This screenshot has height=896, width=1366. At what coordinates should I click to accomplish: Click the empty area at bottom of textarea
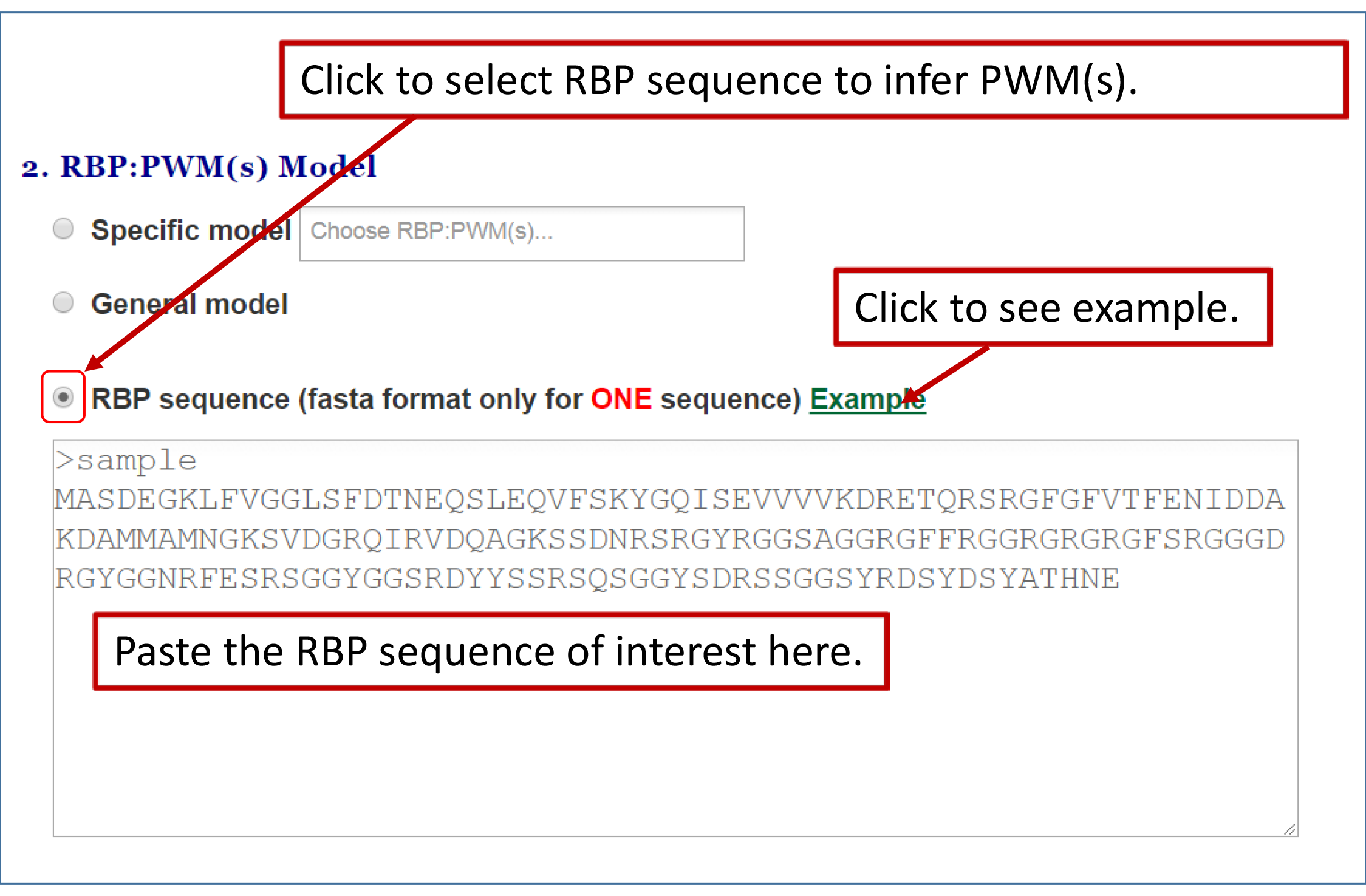(x=675, y=765)
